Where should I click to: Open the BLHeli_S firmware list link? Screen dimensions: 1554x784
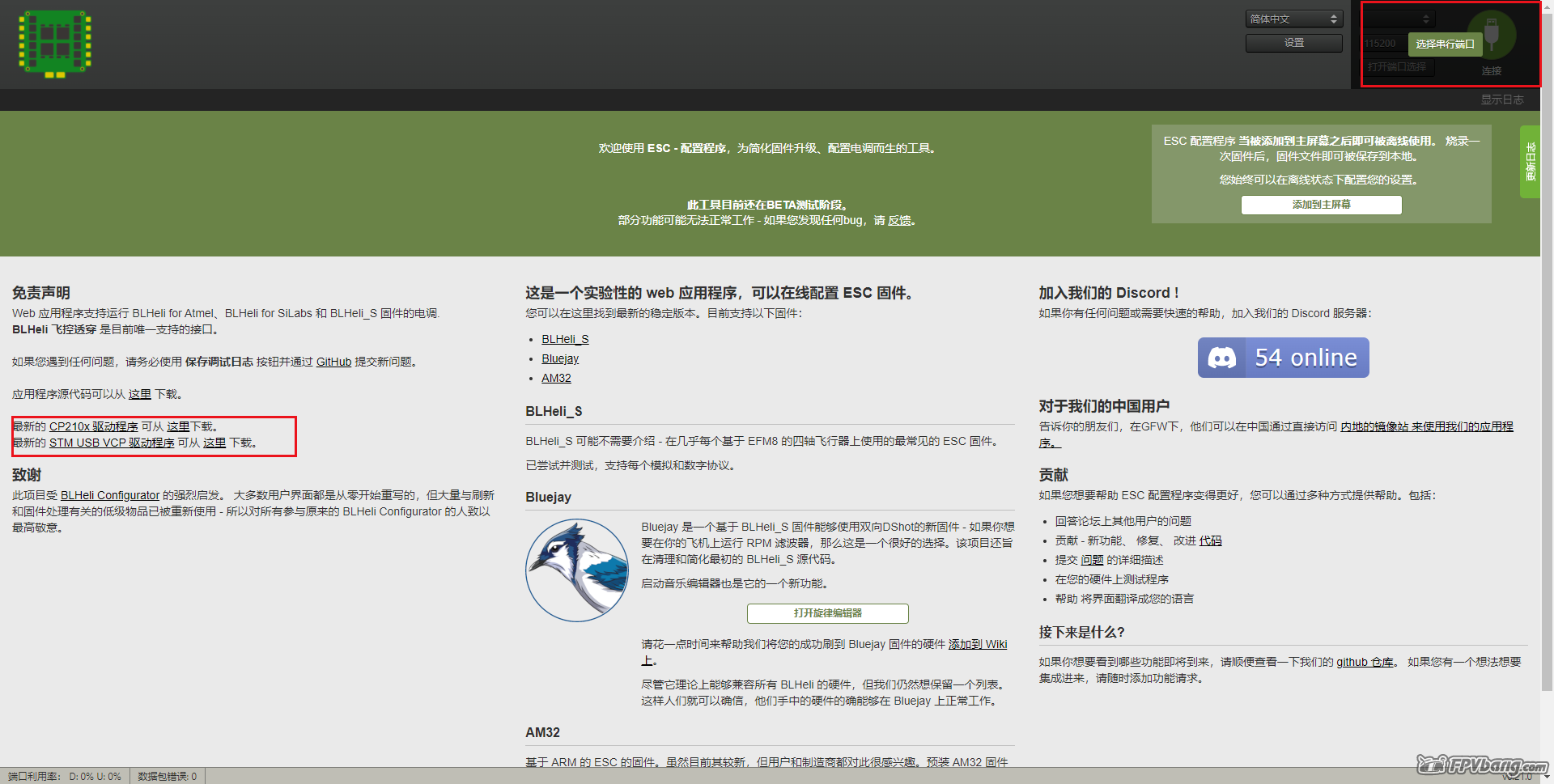coord(565,339)
